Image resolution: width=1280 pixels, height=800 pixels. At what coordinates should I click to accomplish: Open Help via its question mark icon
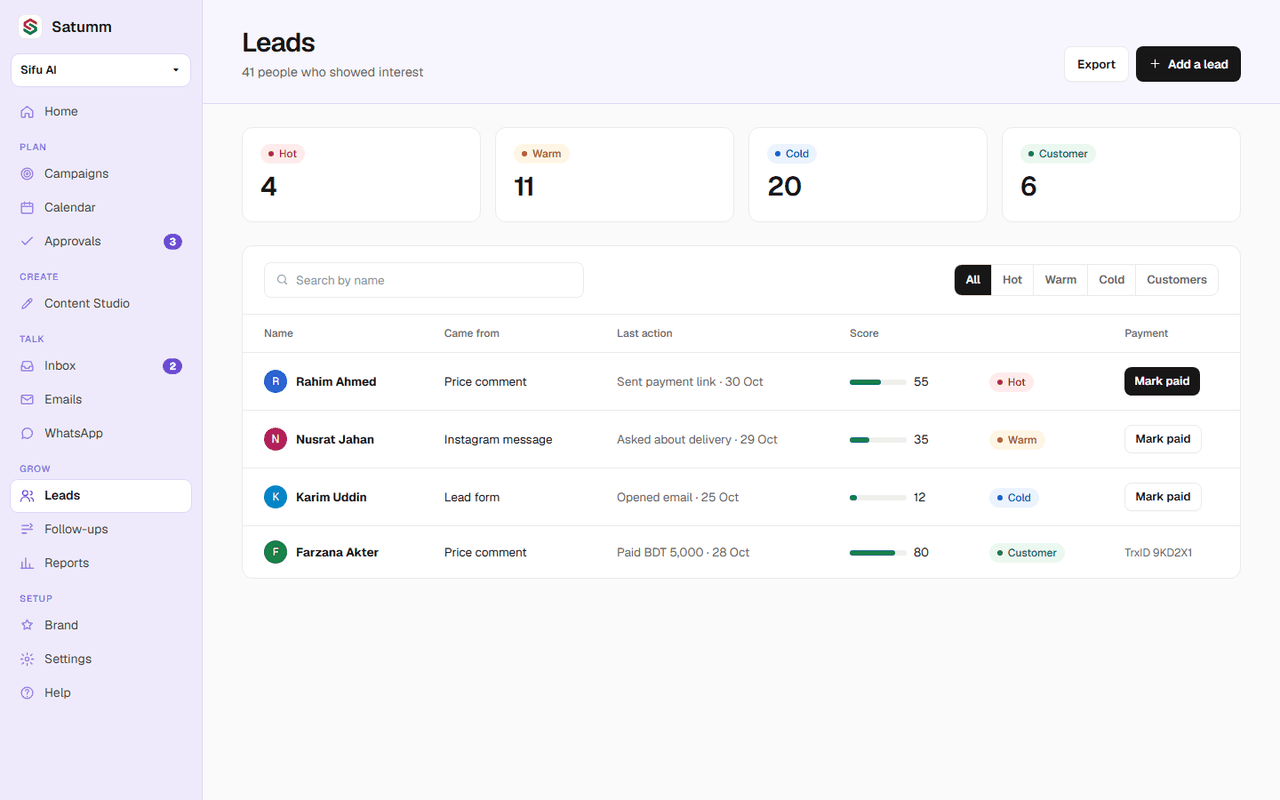[27, 694]
